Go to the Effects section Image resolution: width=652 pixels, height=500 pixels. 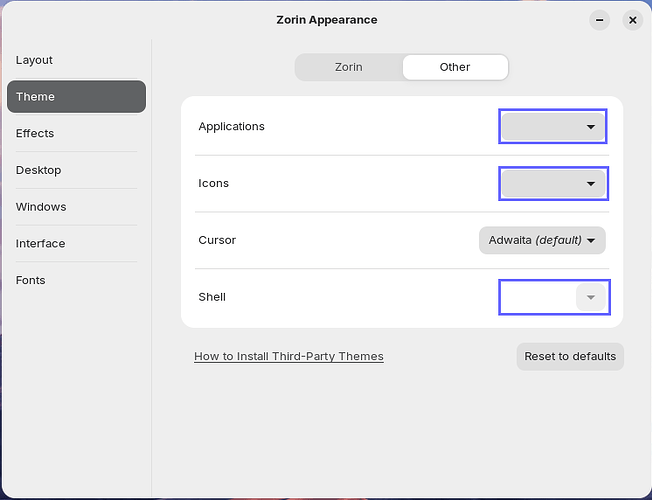[77, 133]
